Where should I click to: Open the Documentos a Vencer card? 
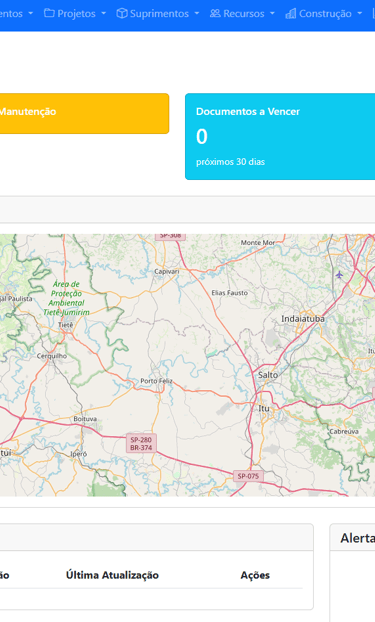[x=280, y=136]
